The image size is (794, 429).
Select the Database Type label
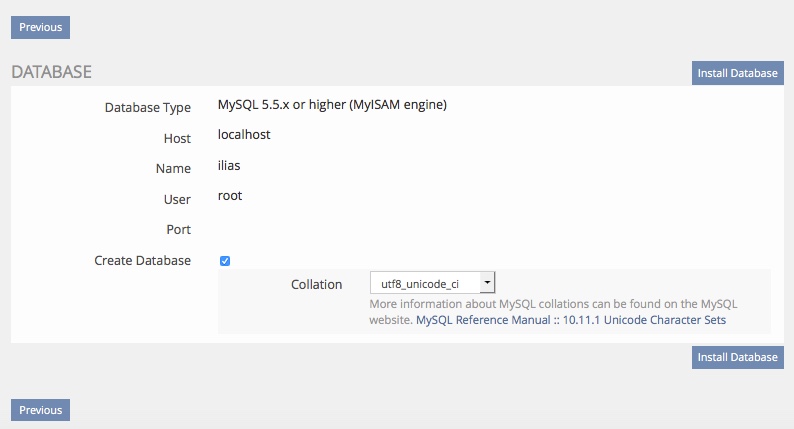(147, 108)
